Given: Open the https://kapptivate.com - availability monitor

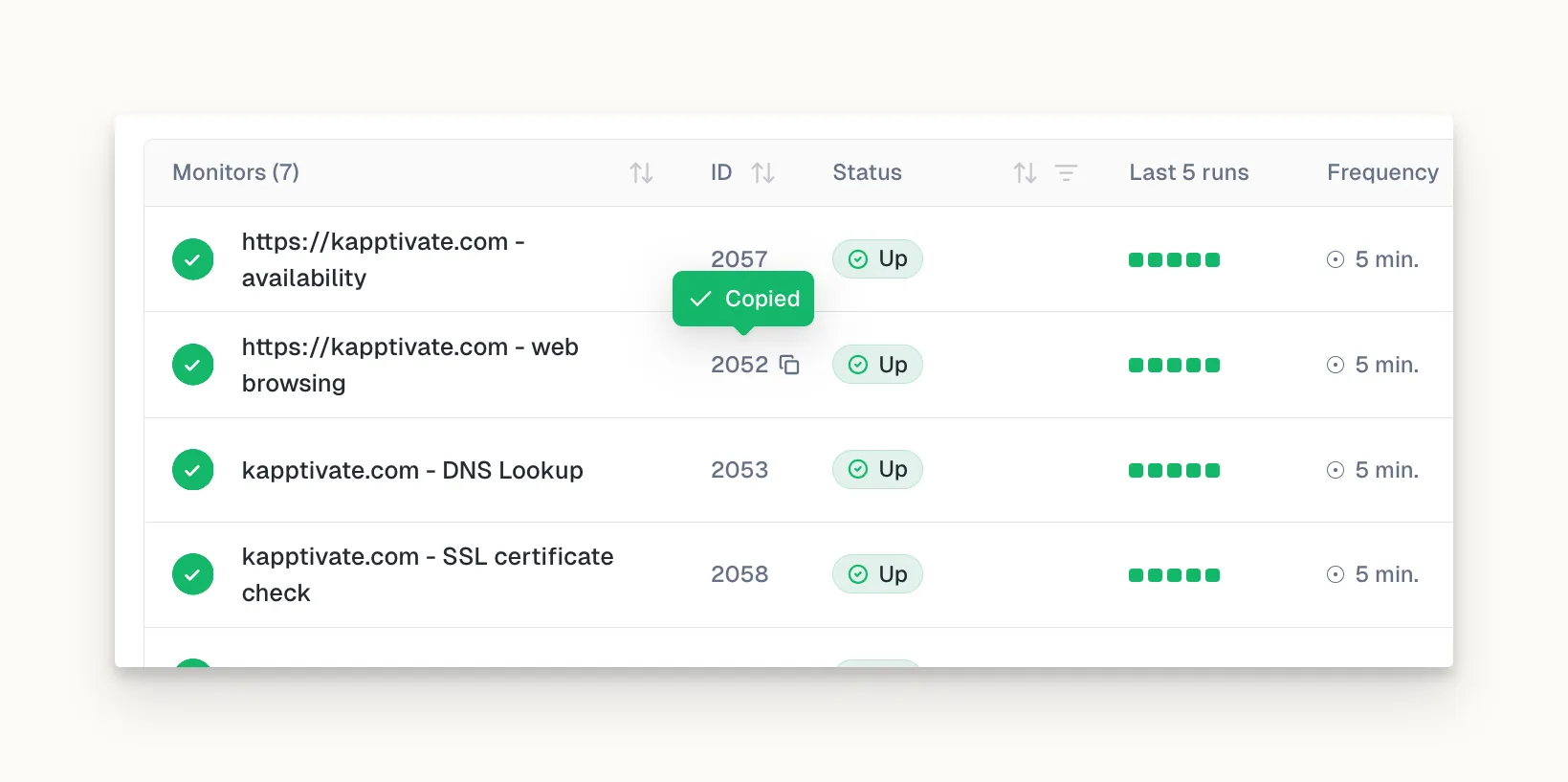Looking at the screenshot, I should [x=383, y=259].
